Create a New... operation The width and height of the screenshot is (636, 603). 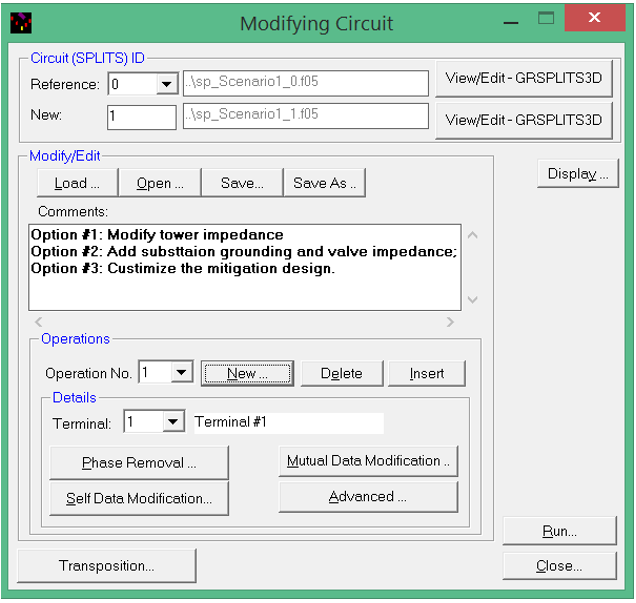[247, 373]
